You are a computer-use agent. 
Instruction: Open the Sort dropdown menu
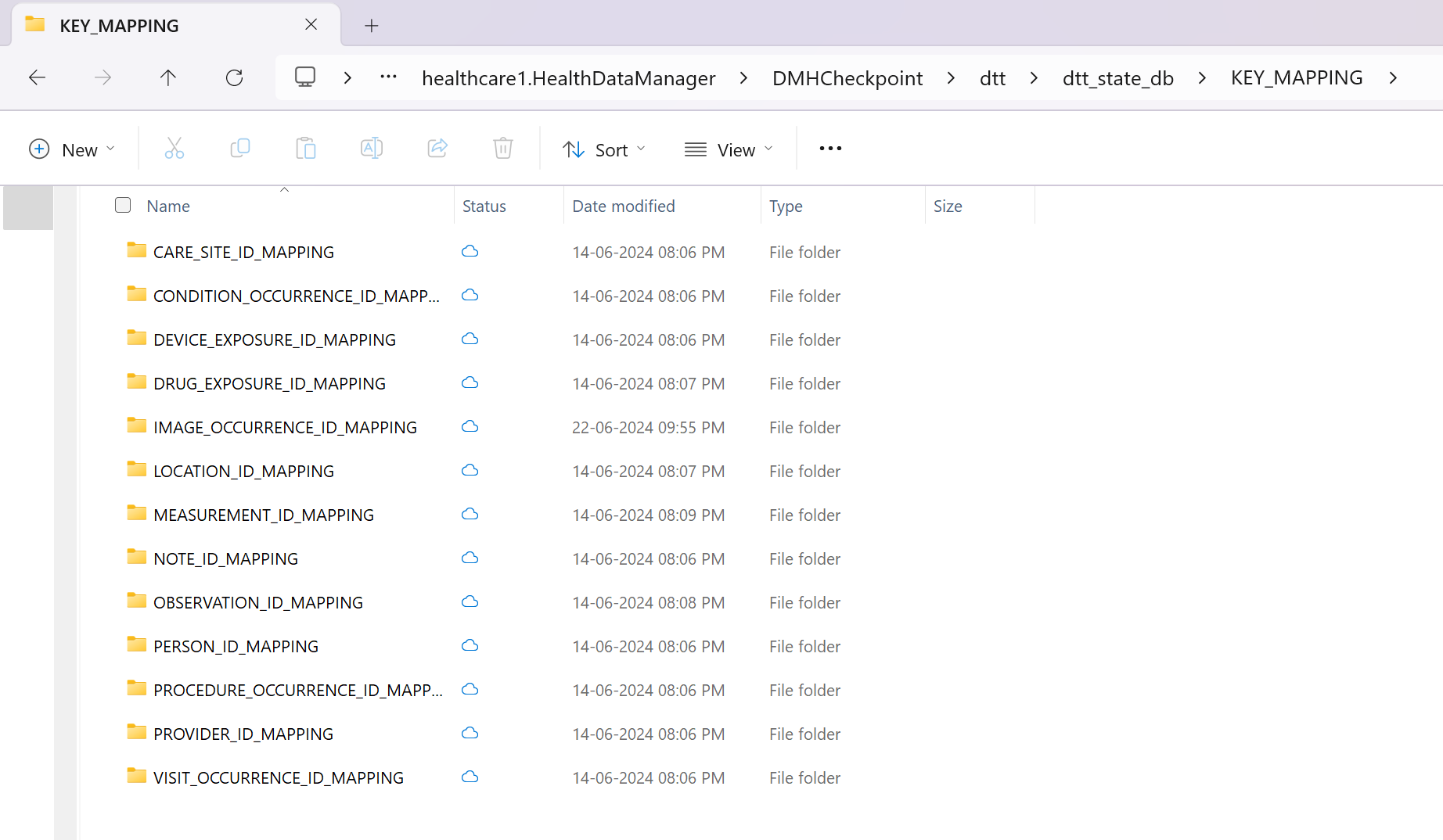tap(604, 149)
